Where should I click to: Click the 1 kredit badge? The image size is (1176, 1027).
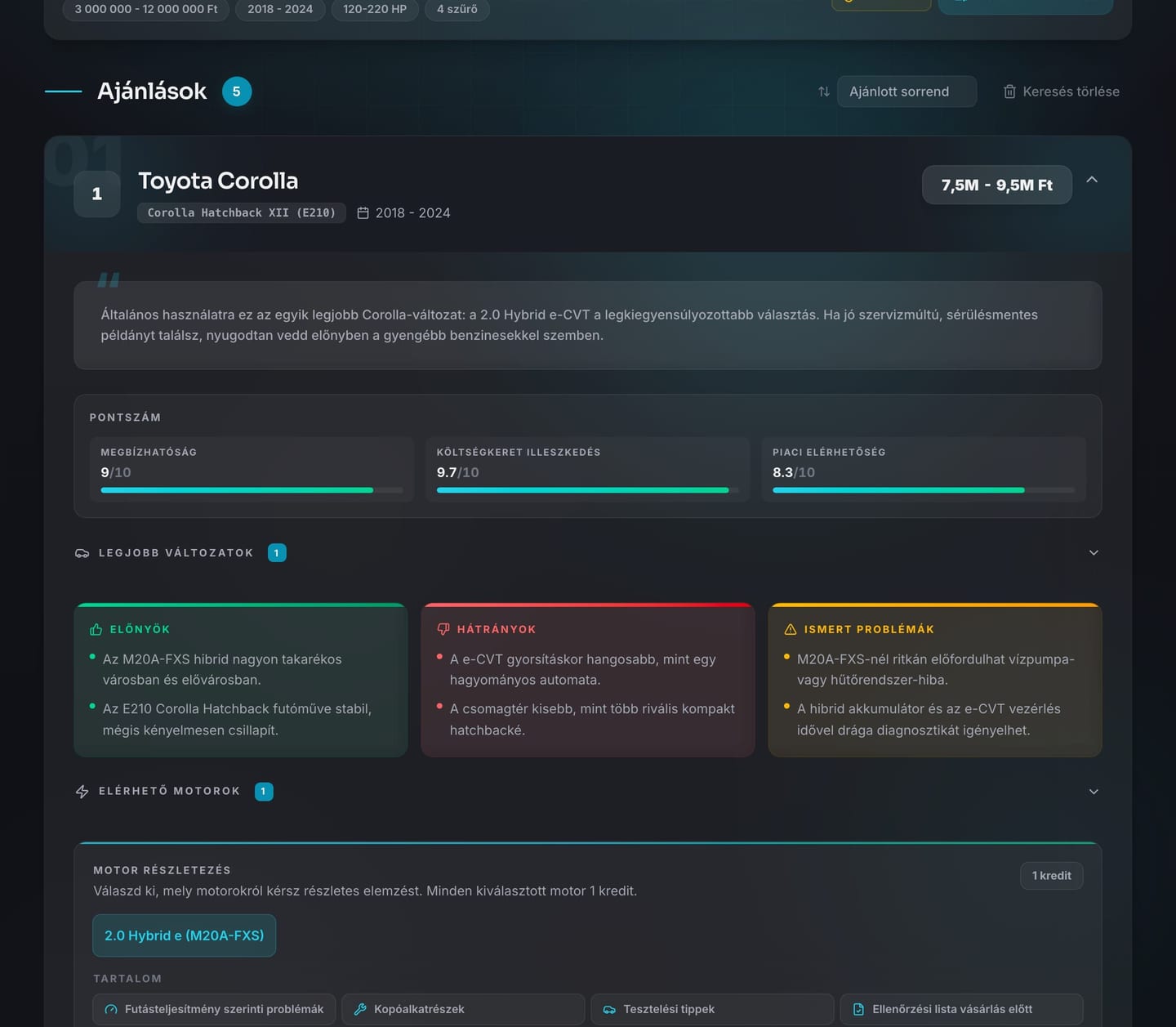pos(1052,876)
